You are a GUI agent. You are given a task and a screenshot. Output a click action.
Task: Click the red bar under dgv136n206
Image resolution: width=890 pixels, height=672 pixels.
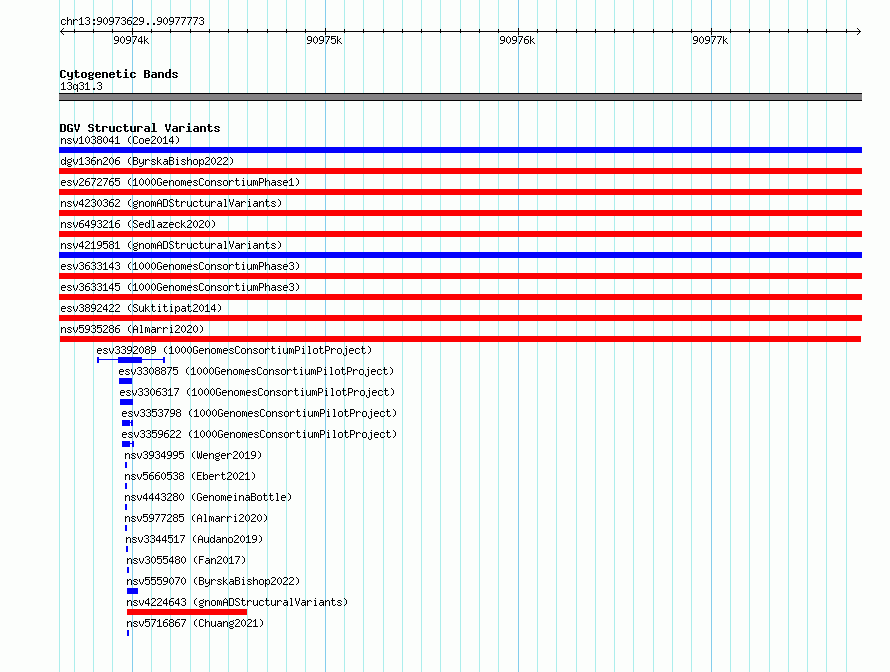[460, 171]
